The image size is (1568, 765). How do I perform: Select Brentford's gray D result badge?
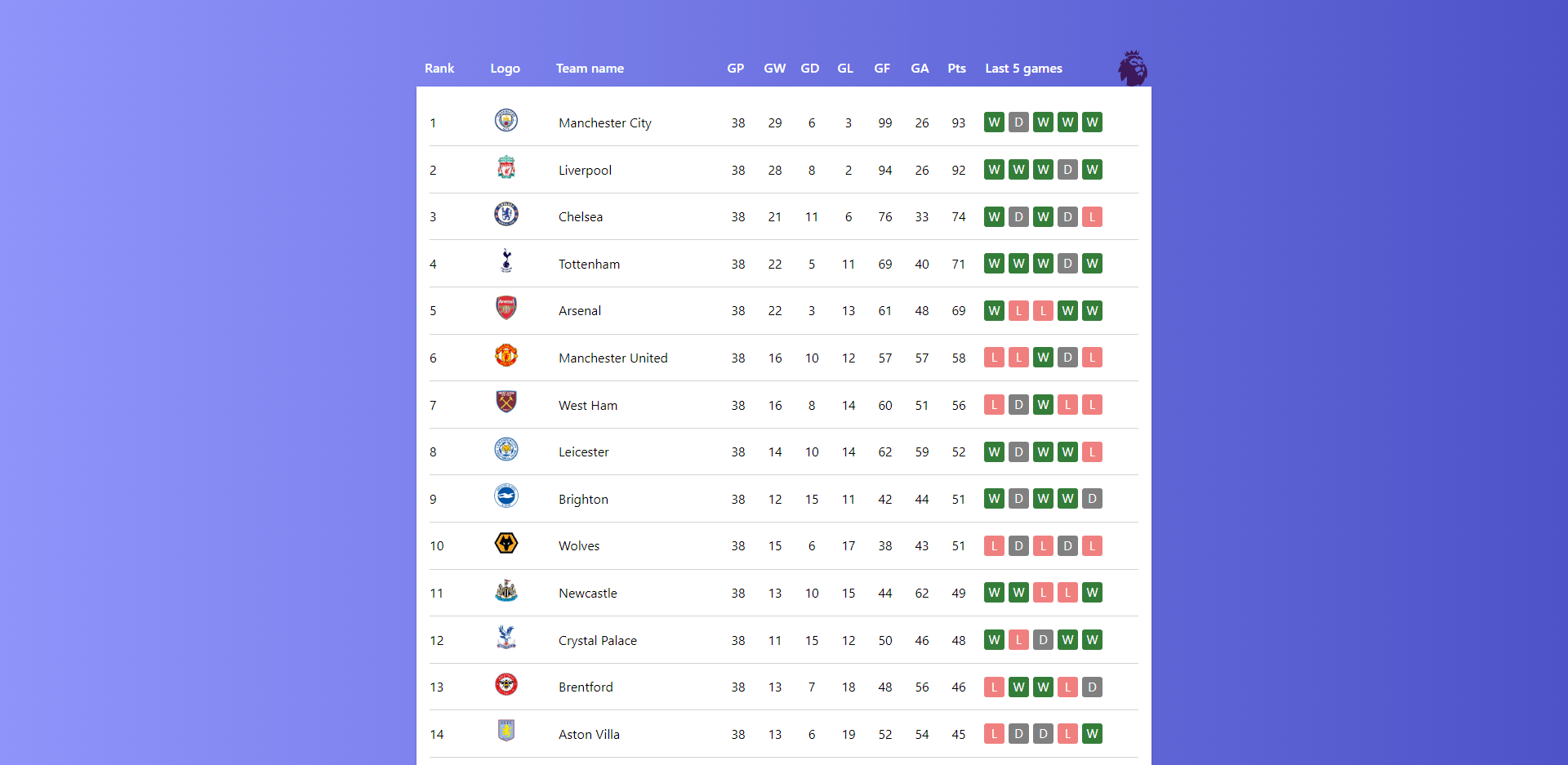[x=1092, y=687]
